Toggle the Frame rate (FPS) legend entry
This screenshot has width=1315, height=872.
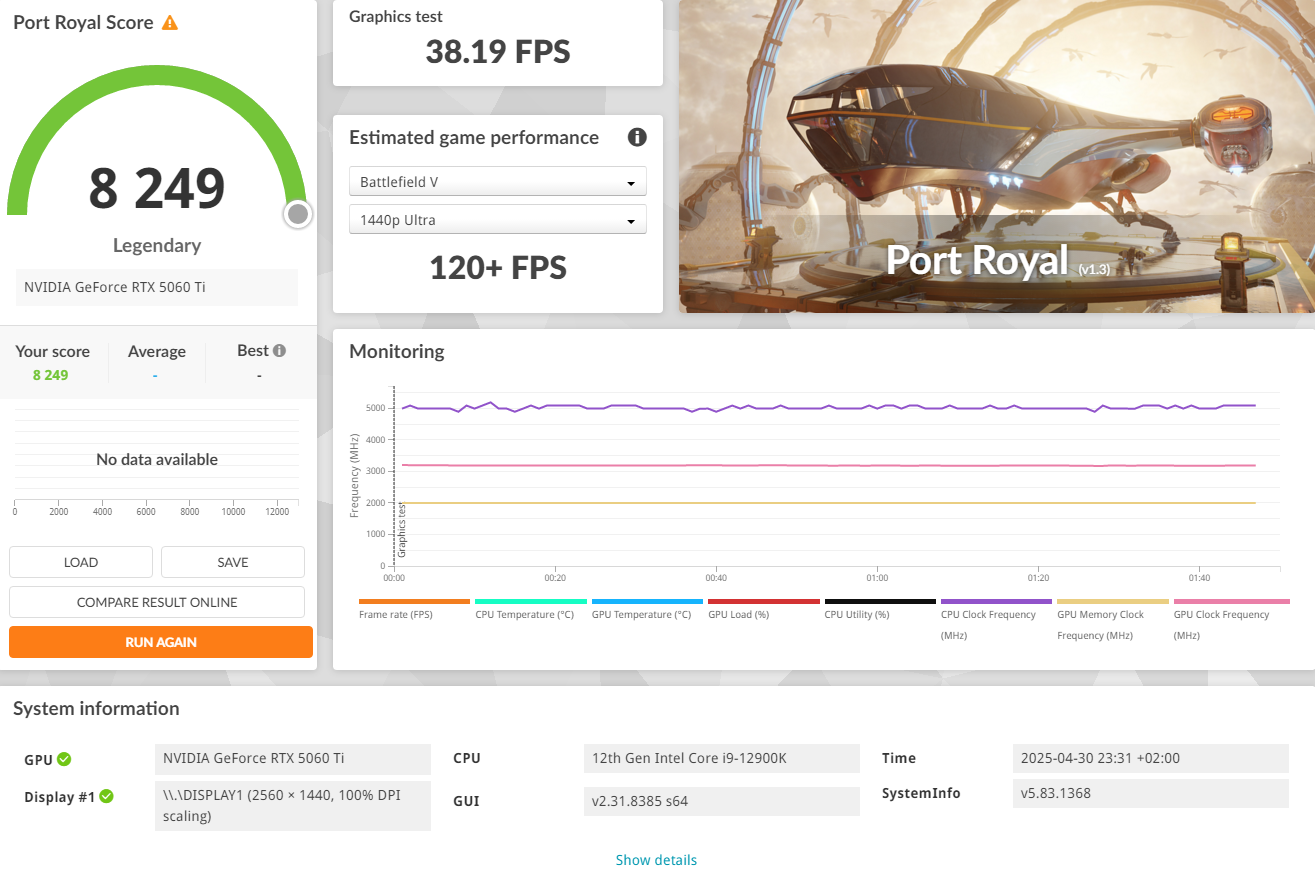[414, 609]
